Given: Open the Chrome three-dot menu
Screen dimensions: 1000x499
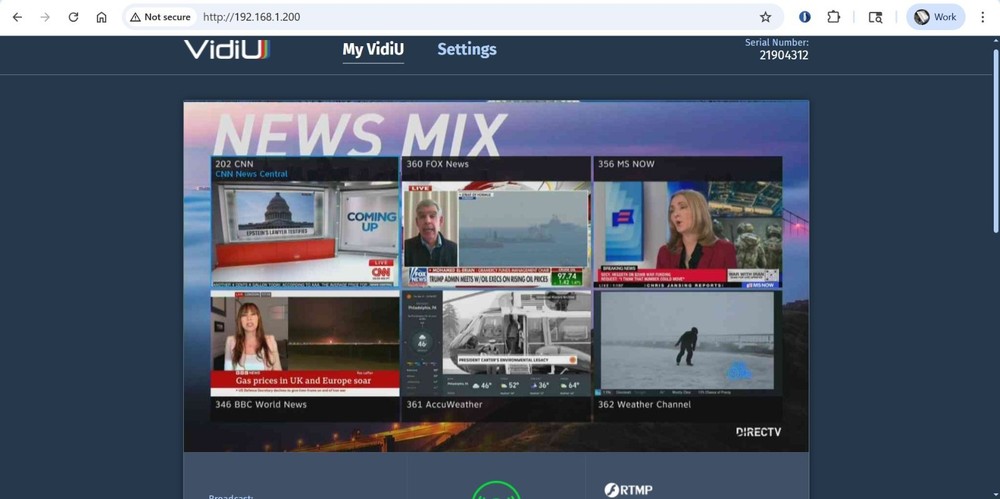Looking at the screenshot, I should [x=982, y=17].
